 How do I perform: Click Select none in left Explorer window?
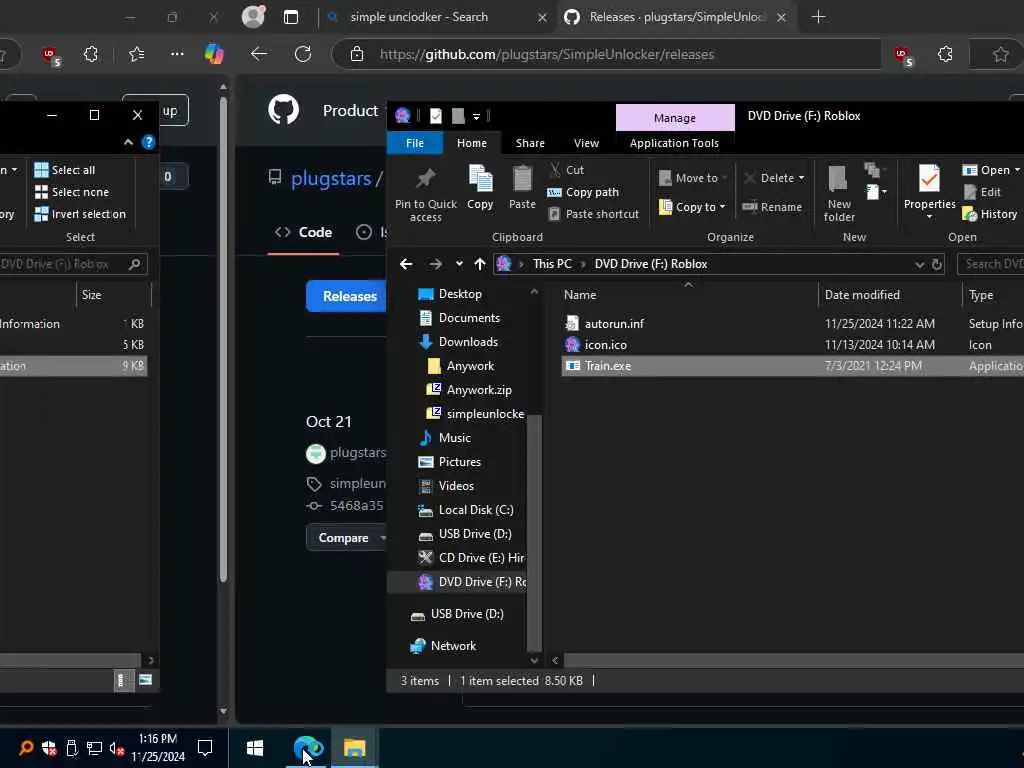click(x=72, y=192)
